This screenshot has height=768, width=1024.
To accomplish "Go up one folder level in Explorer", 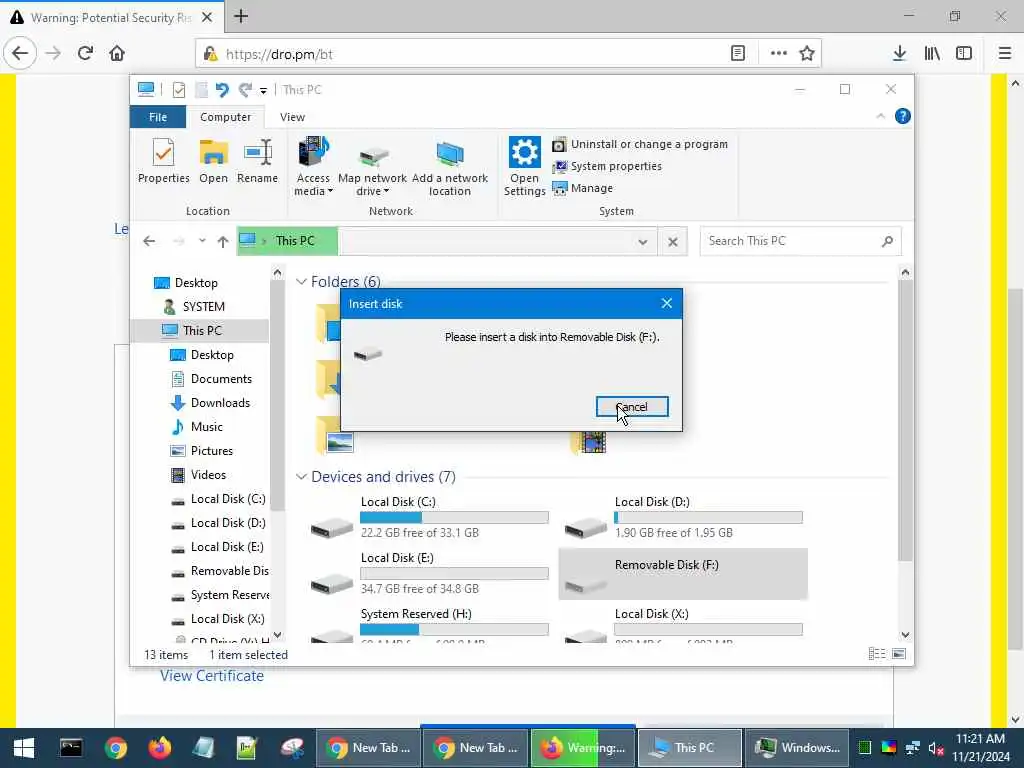I will pos(223,242).
